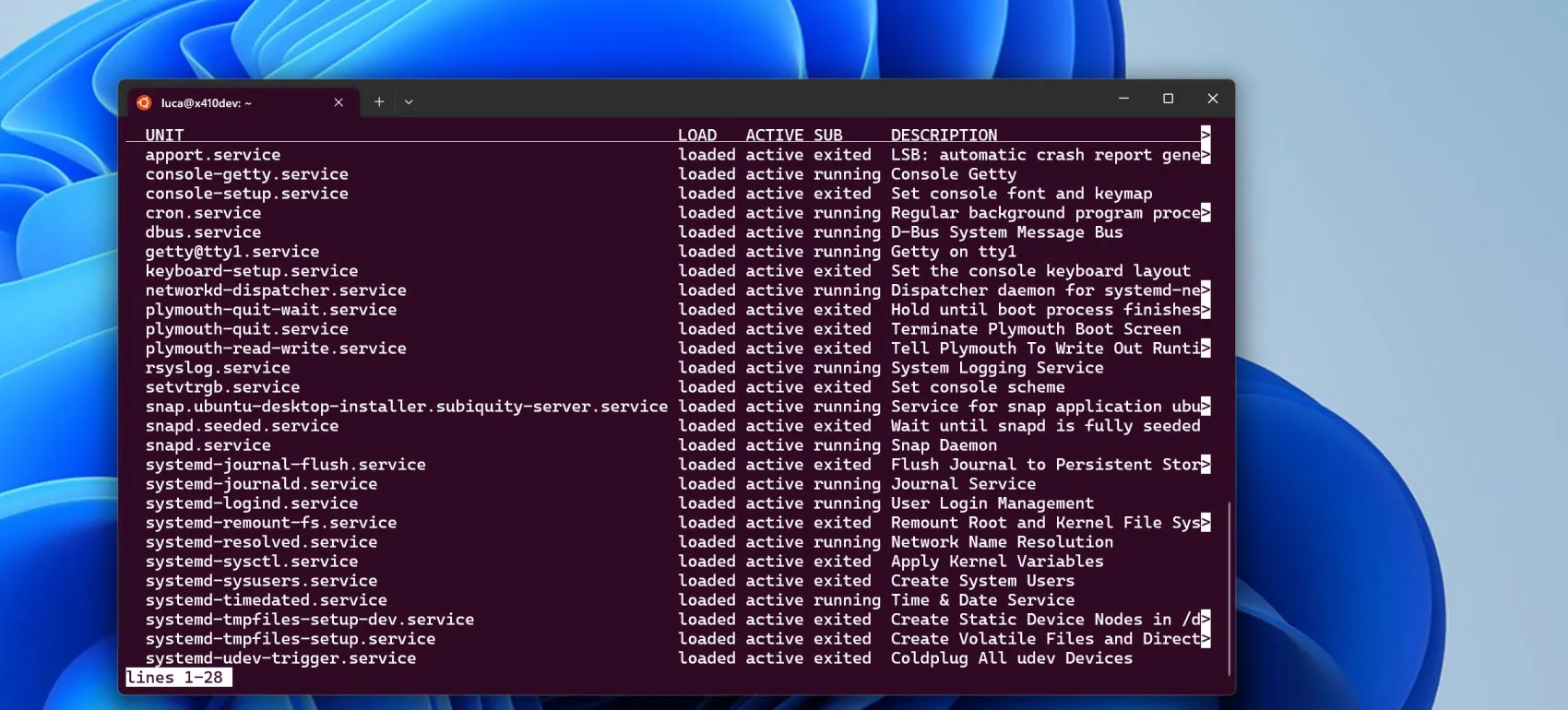Select the luca@x410dev: ~ tab
Image resolution: width=1568 pixels, height=710 pixels.
coord(242,102)
